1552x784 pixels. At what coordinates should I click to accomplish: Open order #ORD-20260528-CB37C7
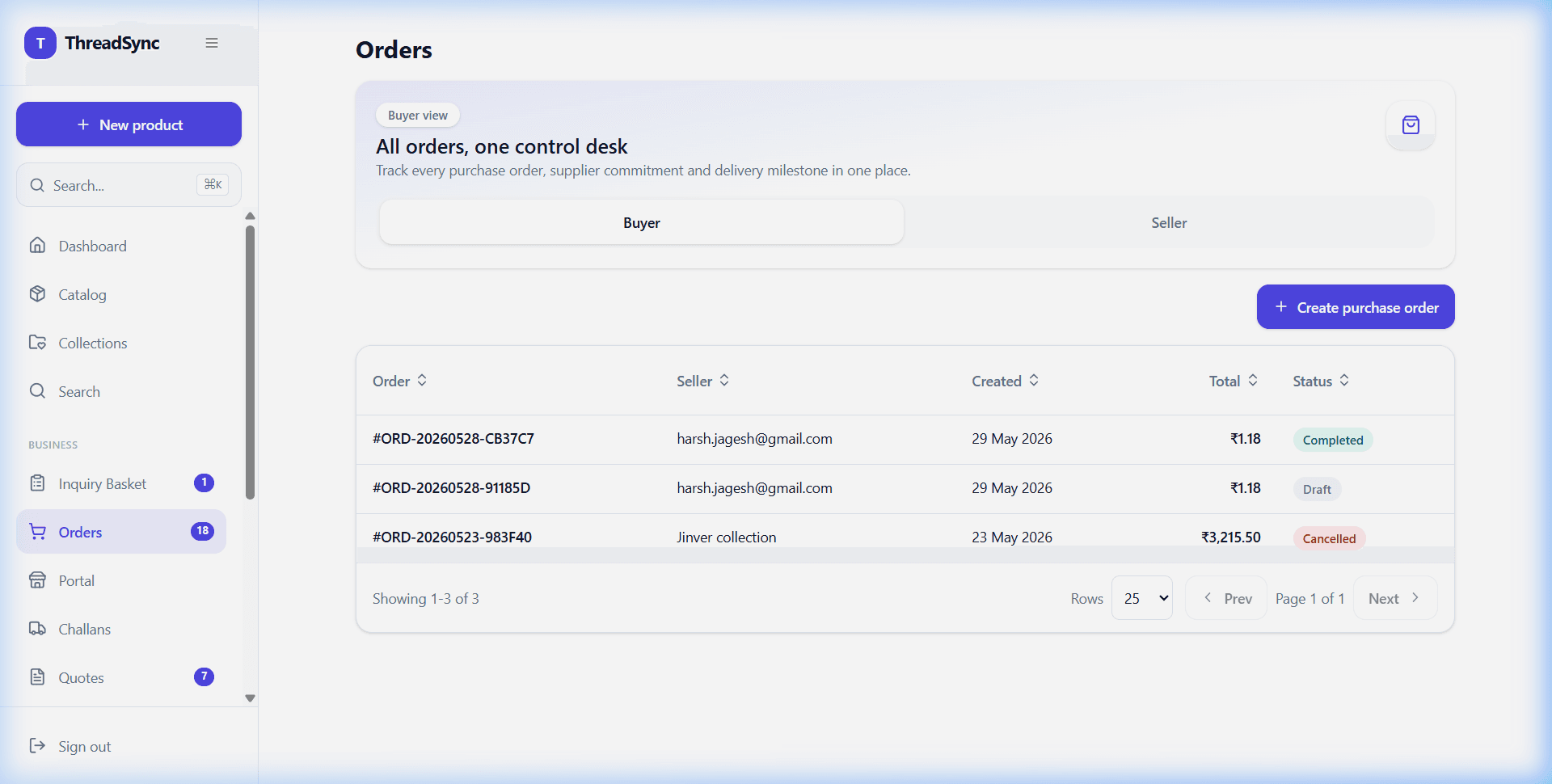(453, 439)
